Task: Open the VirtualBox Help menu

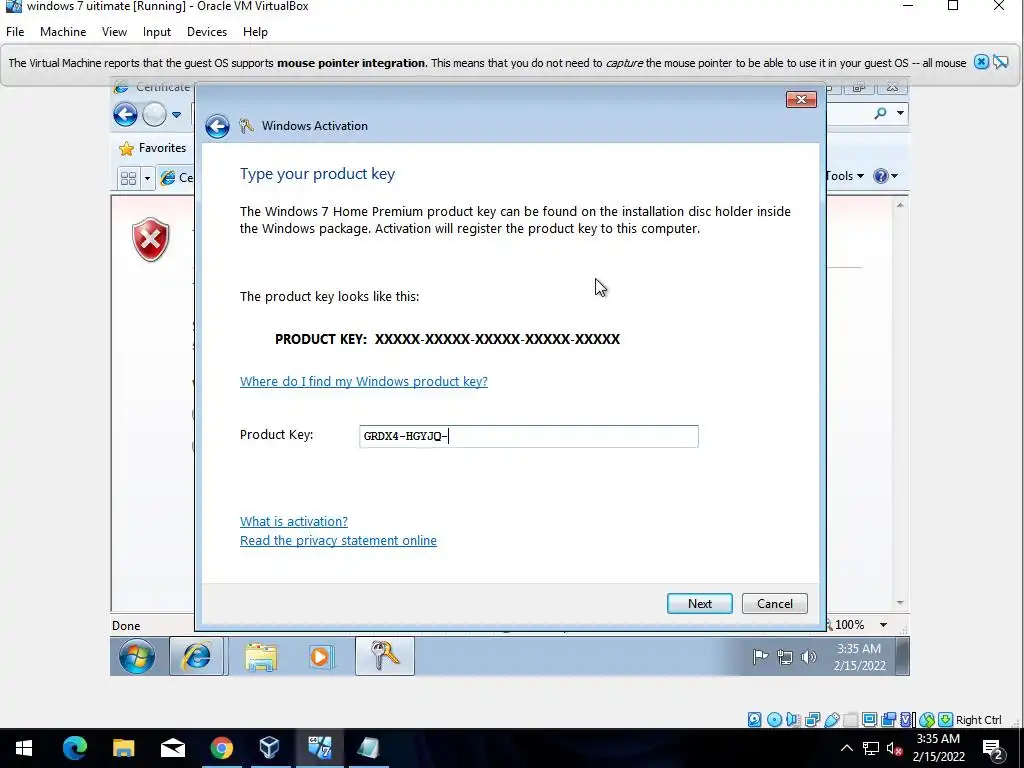Action: (255, 32)
